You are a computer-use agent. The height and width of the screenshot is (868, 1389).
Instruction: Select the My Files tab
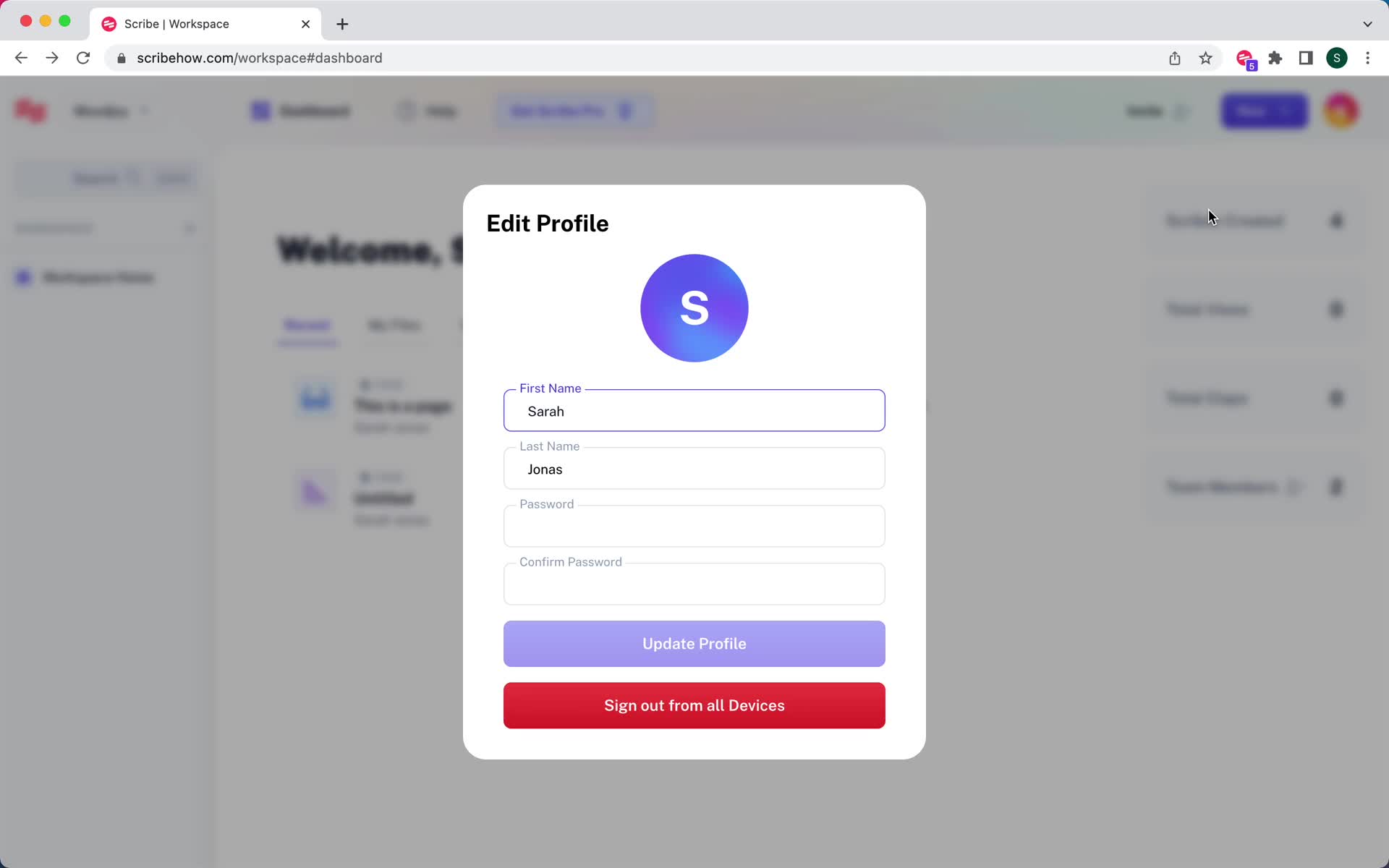pos(394,324)
